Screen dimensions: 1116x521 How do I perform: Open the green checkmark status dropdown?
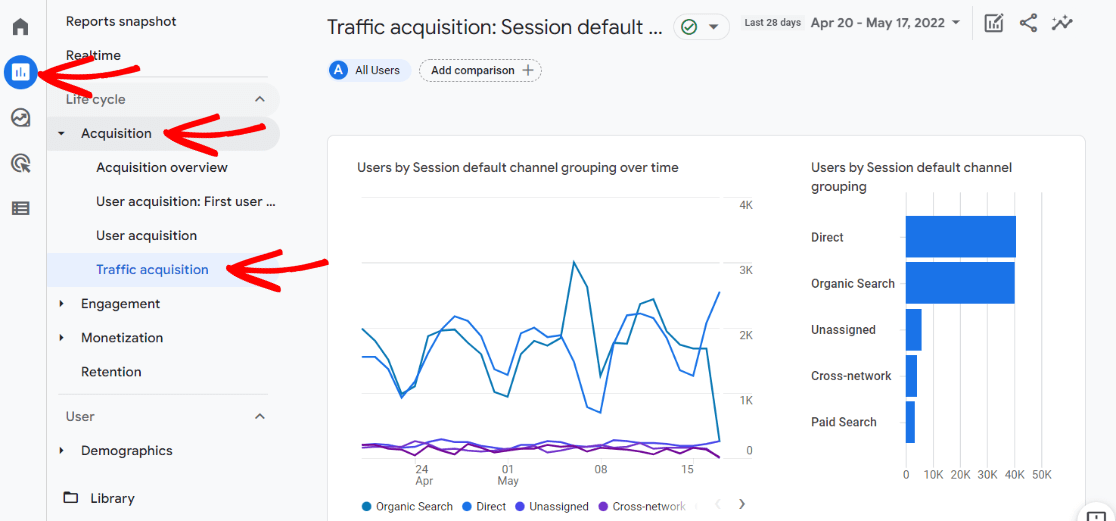[x=701, y=27]
